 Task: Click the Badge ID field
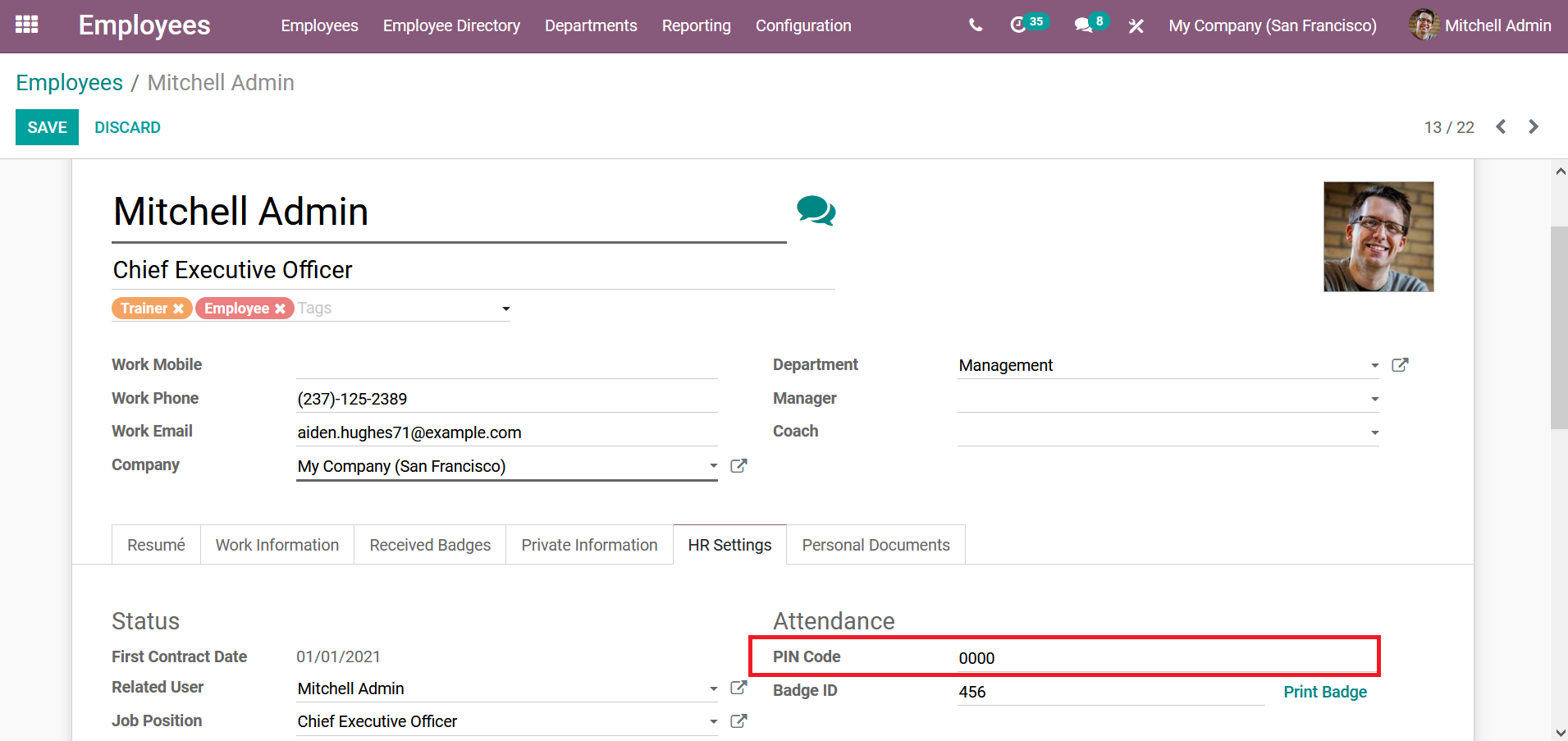(1111, 692)
